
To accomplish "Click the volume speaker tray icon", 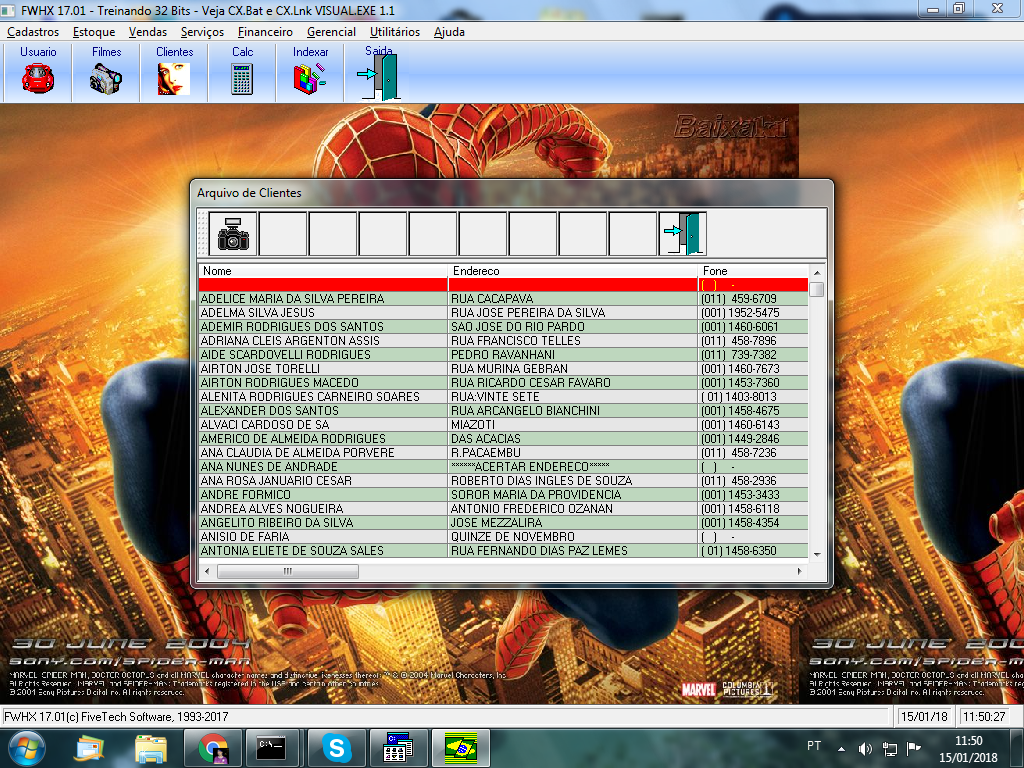I will point(865,749).
